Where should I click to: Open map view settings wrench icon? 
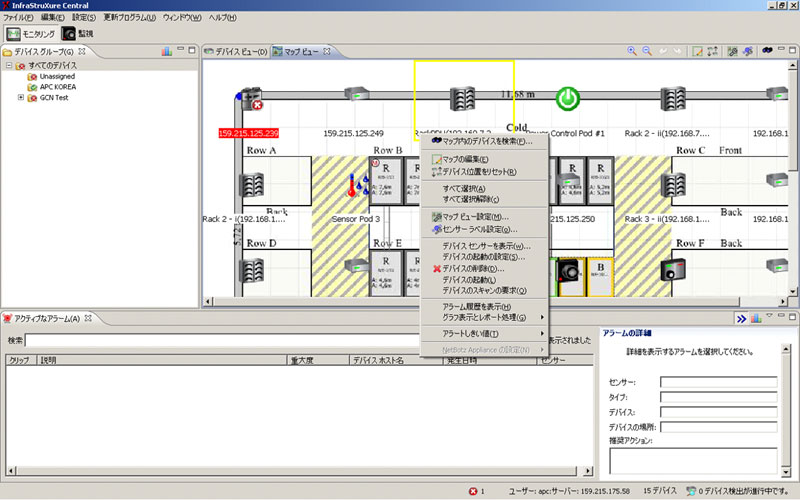click(733, 51)
